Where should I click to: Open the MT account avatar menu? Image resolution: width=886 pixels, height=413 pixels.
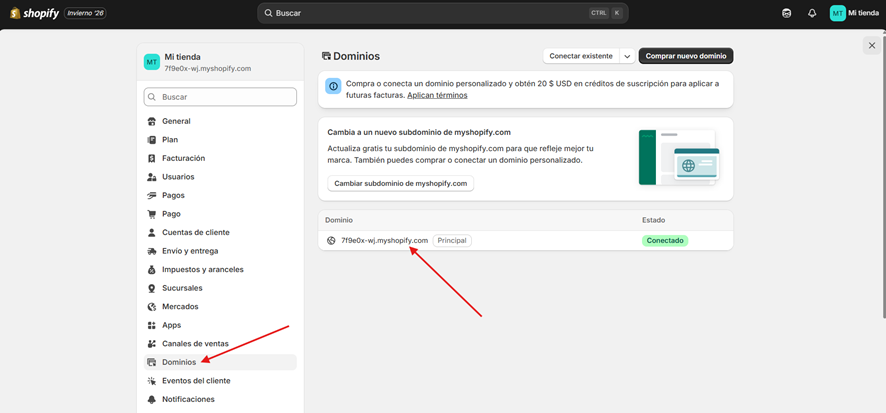[837, 13]
